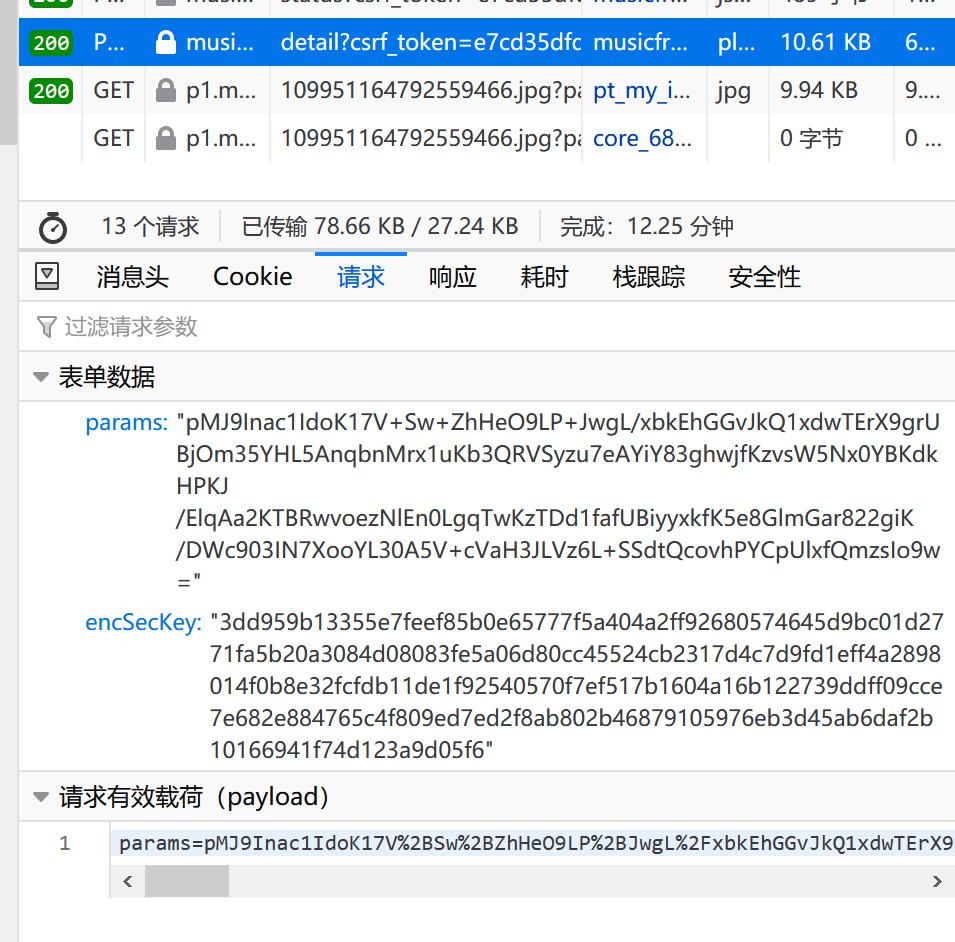Show the 栈跟踪 tab
The height and width of the screenshot is (942, 955).
click(648, 277)
